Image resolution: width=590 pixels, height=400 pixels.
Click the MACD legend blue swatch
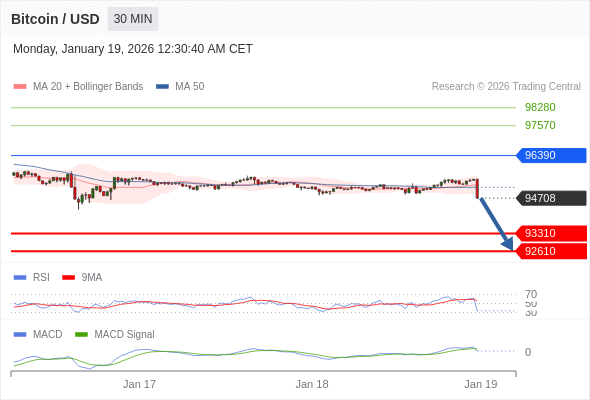(x=20, y=335)
